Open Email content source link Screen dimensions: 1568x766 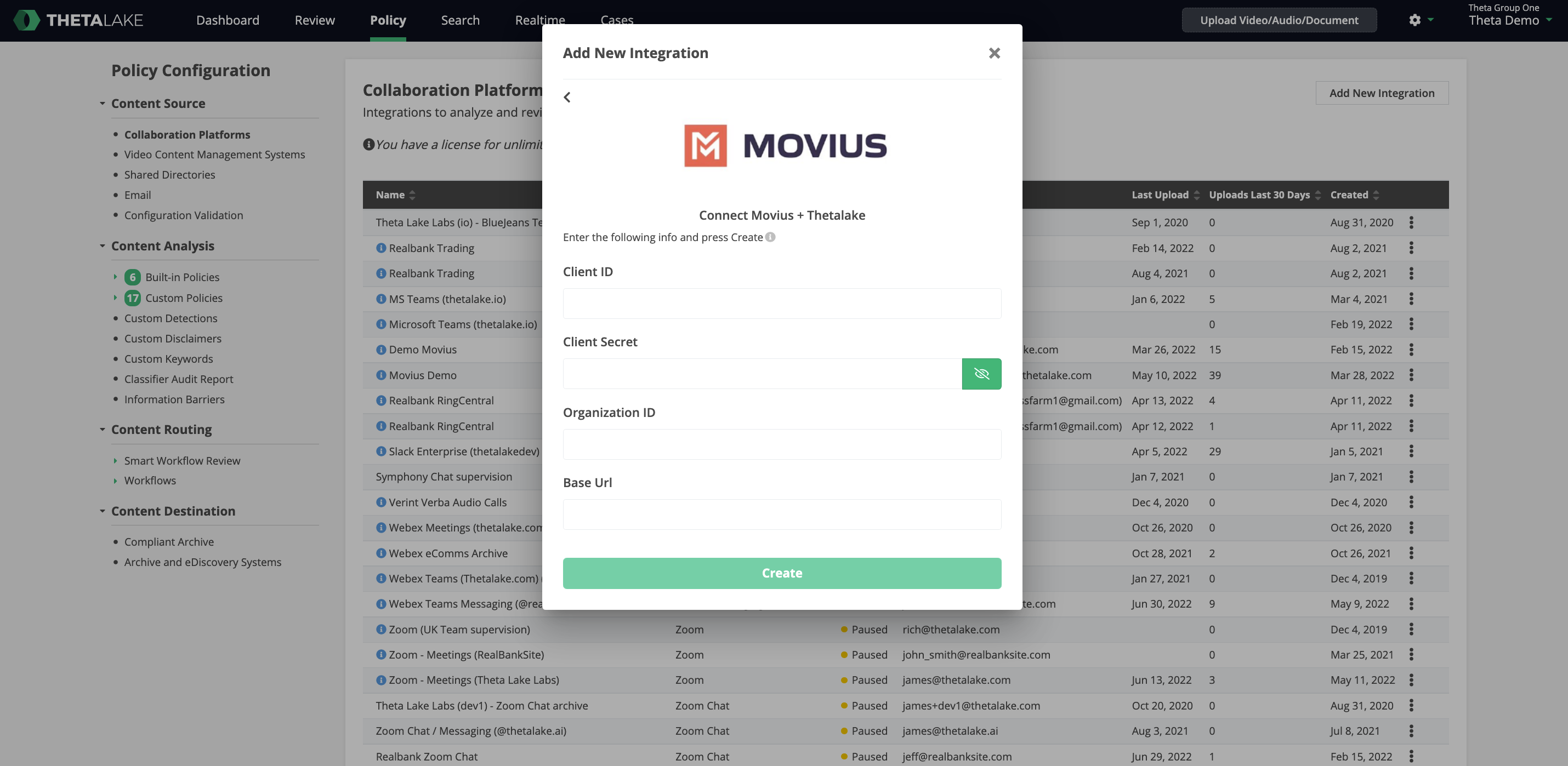[x=138, y=195]
